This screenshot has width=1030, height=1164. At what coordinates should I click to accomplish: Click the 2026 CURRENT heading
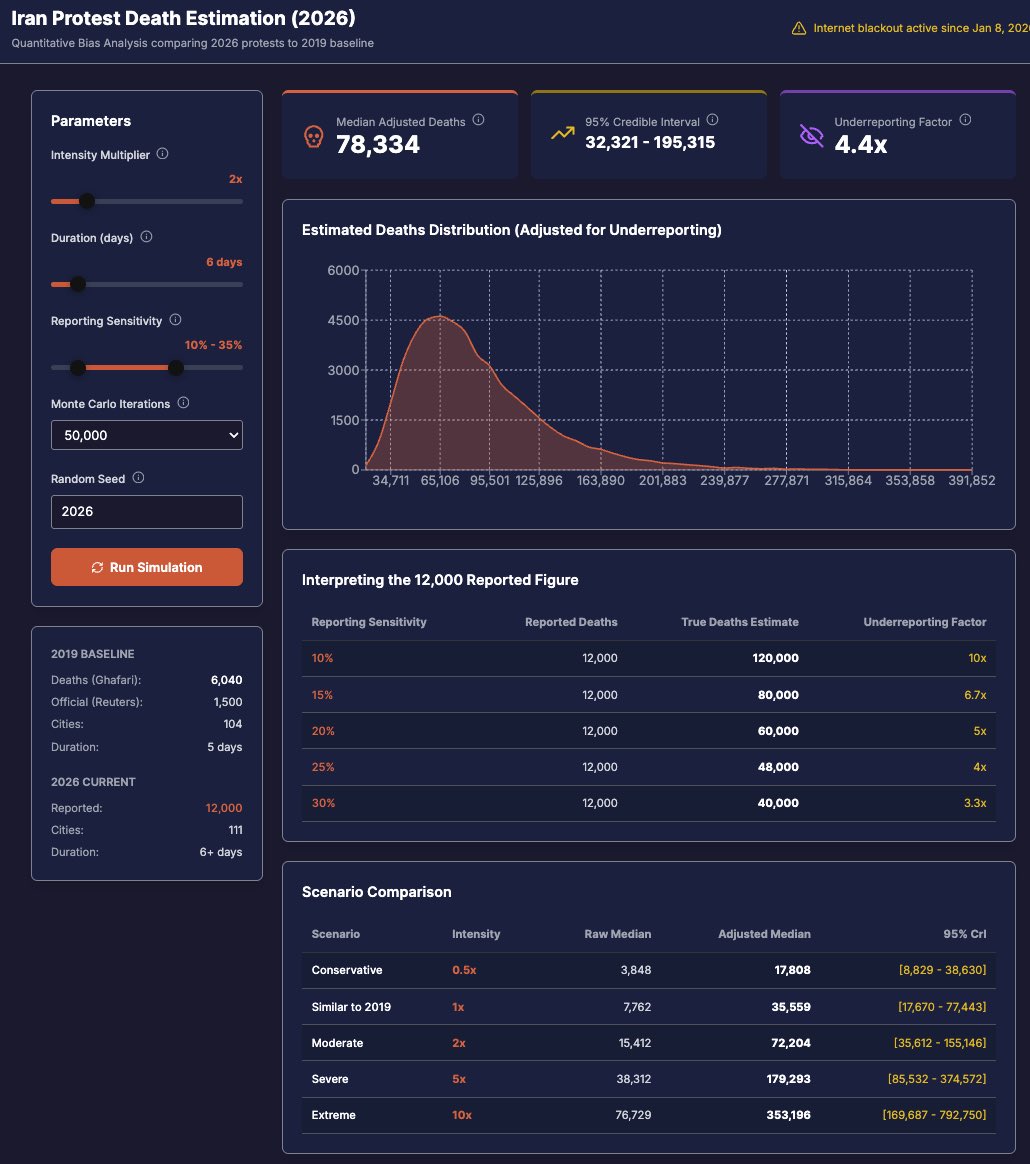93,782
